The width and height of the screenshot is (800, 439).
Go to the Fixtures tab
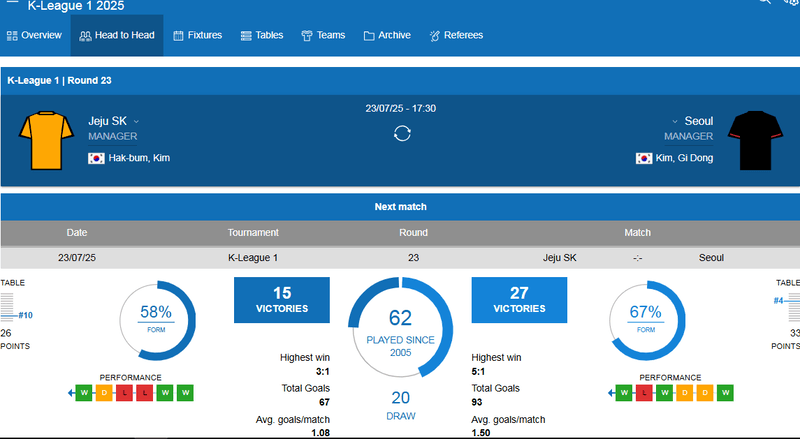197,35
